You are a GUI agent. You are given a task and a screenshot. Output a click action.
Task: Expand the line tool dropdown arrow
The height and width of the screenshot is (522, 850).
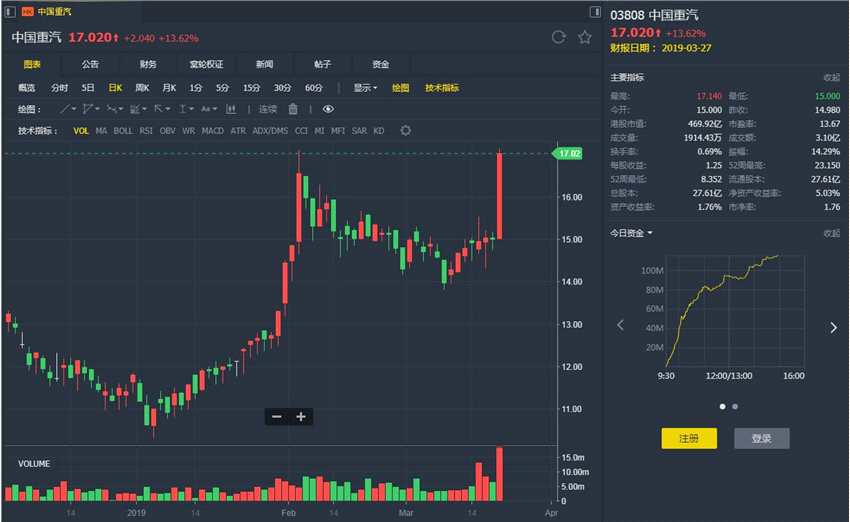click(74, 109)
